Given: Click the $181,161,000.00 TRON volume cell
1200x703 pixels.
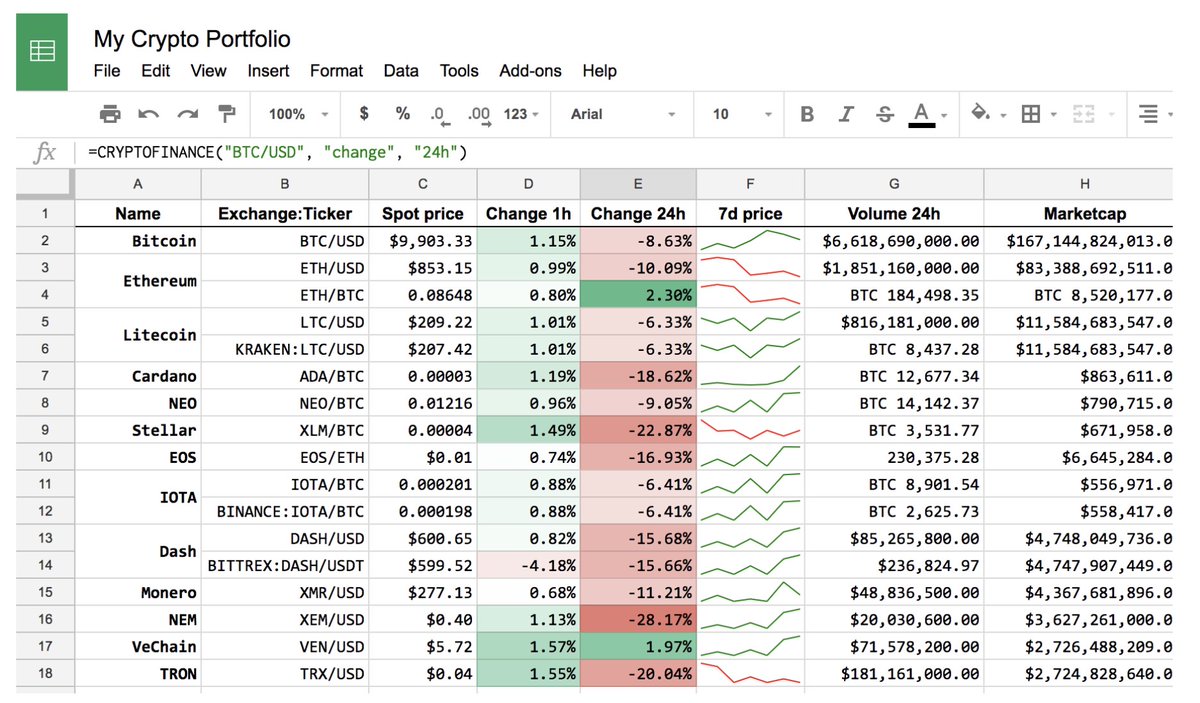Looking at the screenshot, I should point(894,673).
